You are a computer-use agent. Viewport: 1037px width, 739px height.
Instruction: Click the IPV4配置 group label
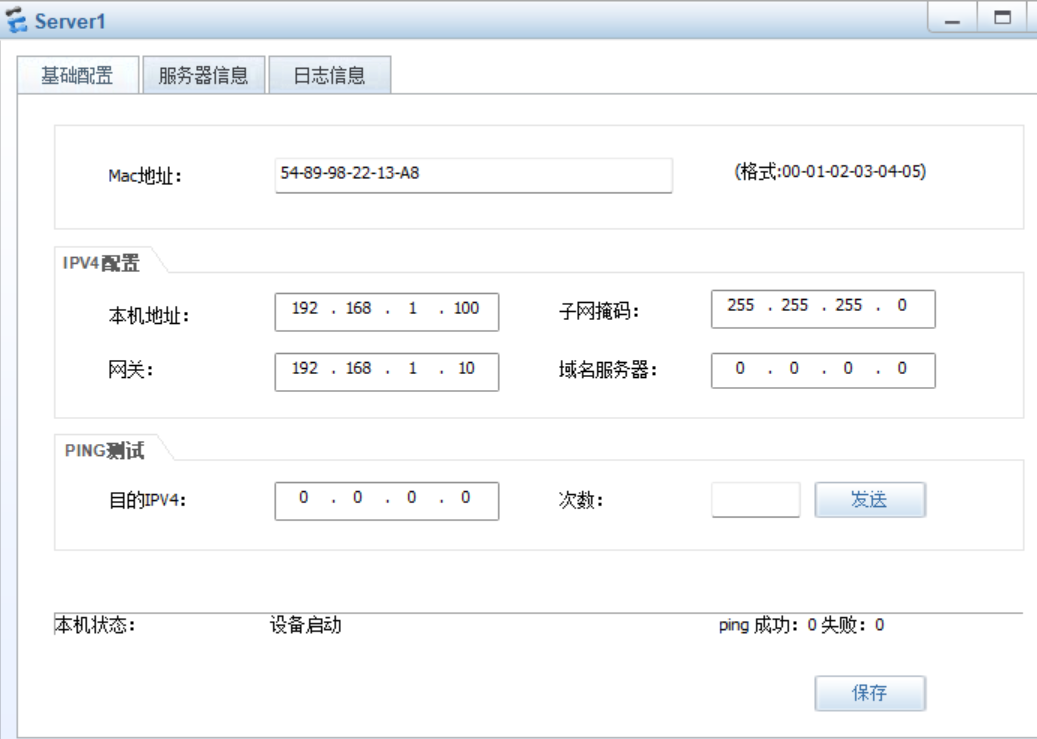[101, 263]
